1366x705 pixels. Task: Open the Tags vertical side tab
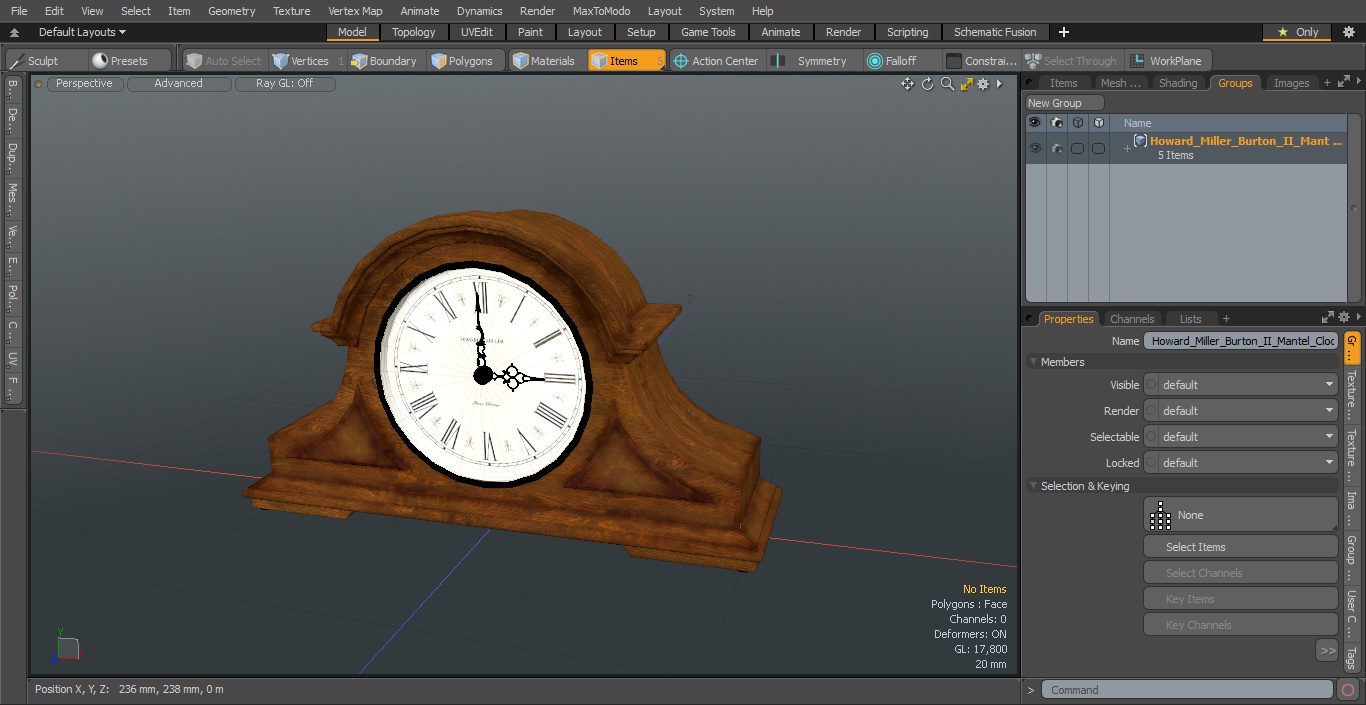1351,657
